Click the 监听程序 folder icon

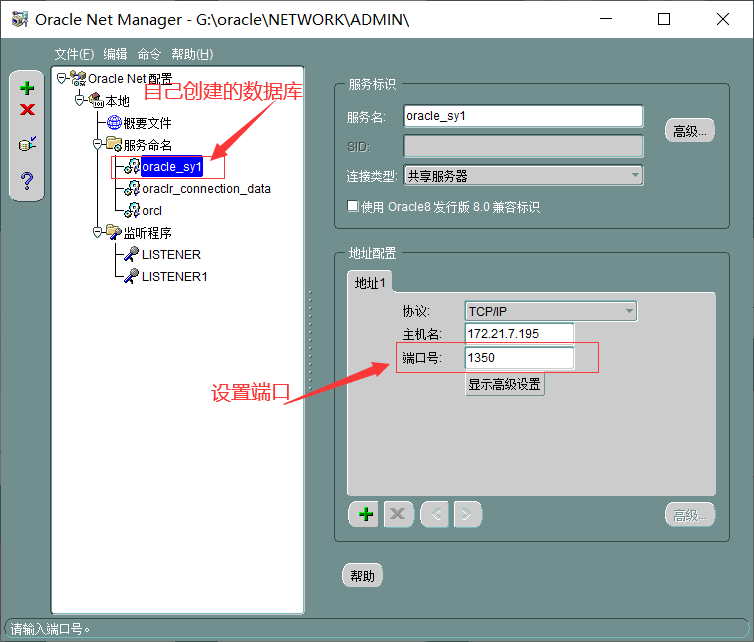click(x=114, y=232)
